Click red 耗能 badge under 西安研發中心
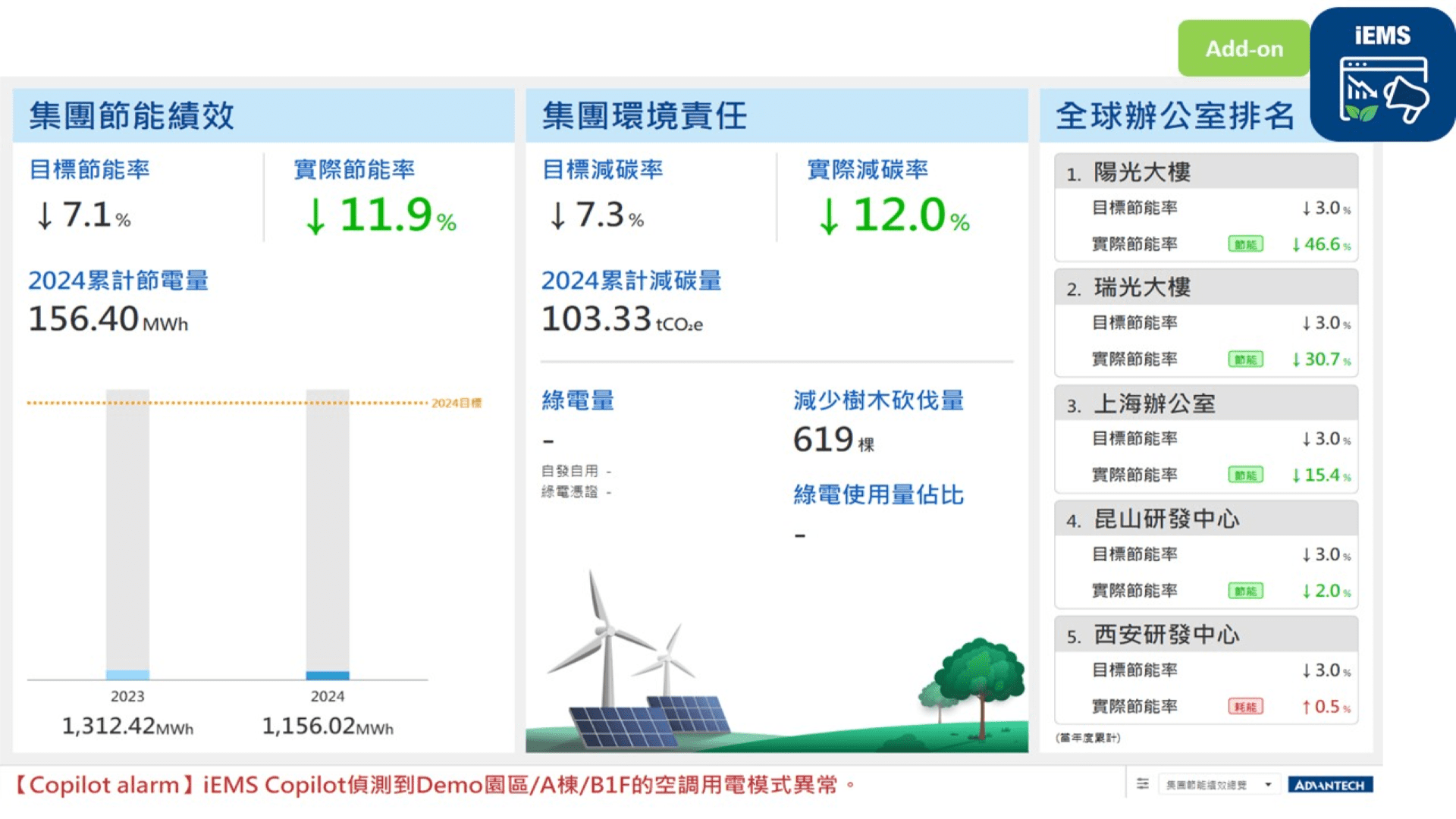This screenshot has width=1456, height=819. (1245, 707)
